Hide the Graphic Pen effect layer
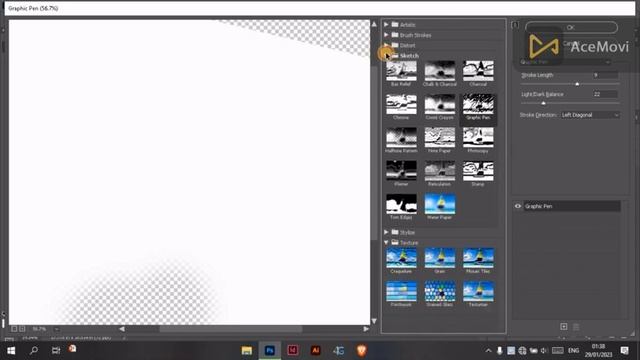 point(518,206)
